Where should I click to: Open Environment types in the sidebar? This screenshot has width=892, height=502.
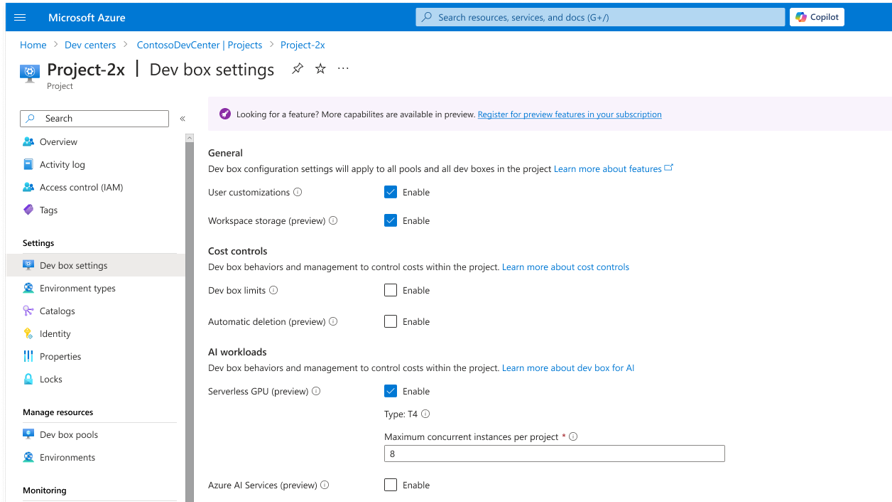pyautogui.click(x=77, y=288)
